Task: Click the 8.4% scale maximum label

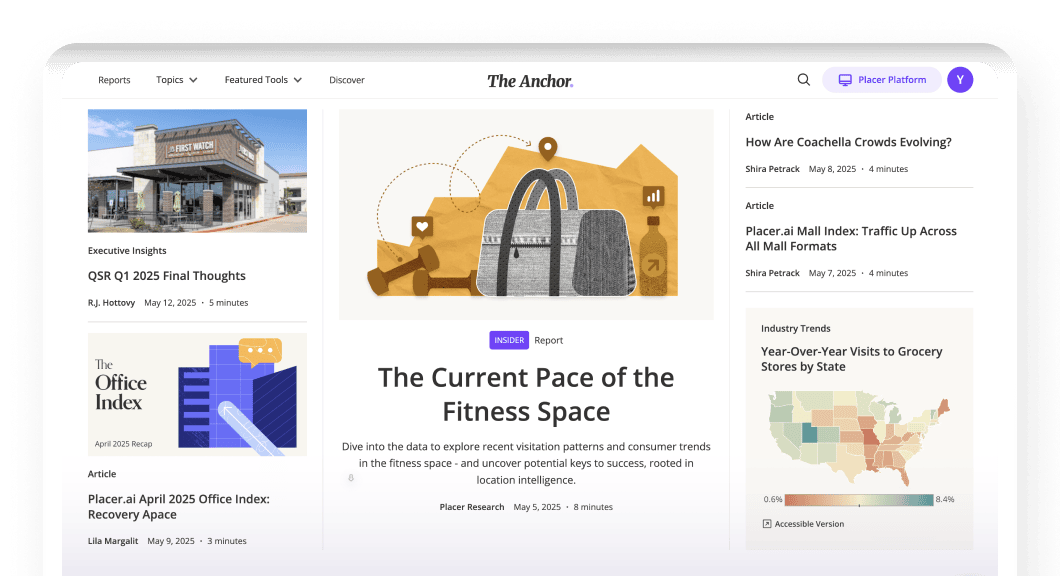Action: [x=945, y=500]
